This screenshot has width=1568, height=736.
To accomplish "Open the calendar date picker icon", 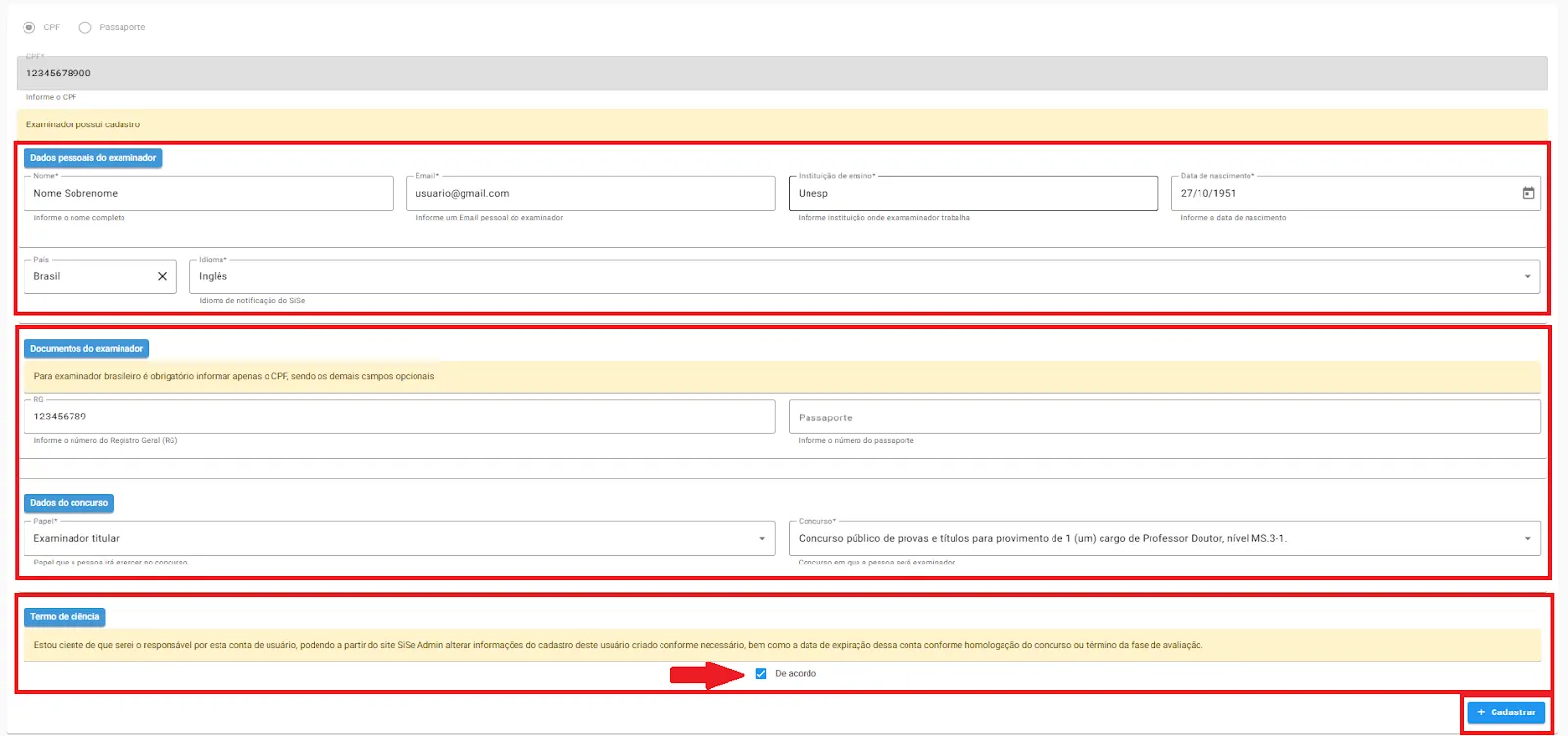I will click(x=1528, y=193).
